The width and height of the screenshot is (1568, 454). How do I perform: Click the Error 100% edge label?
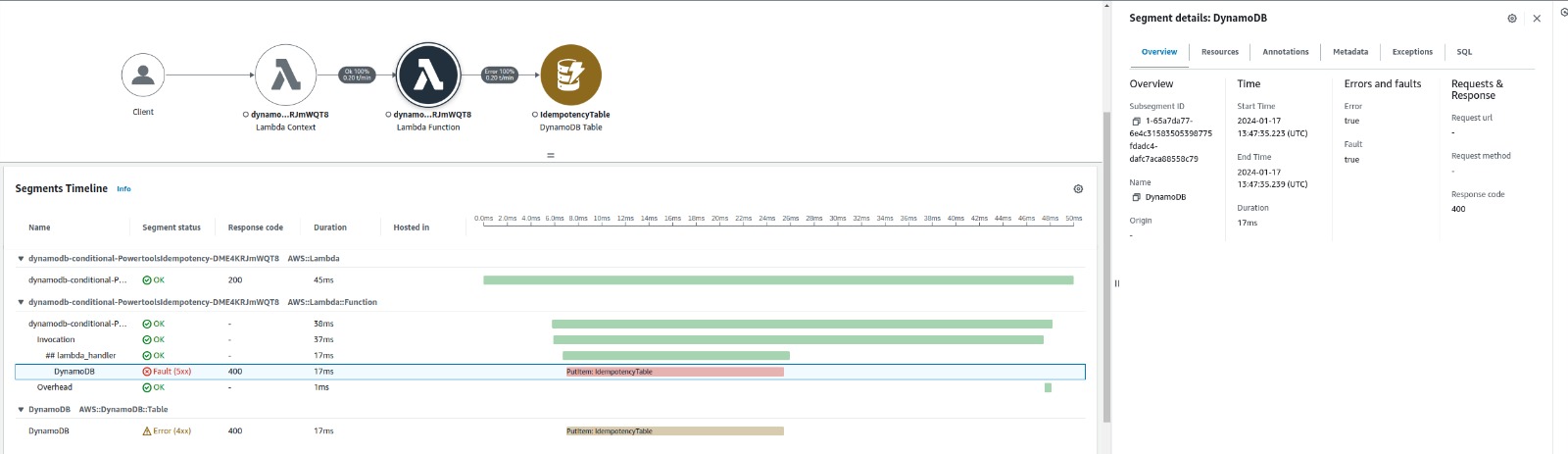pos(500,75)
